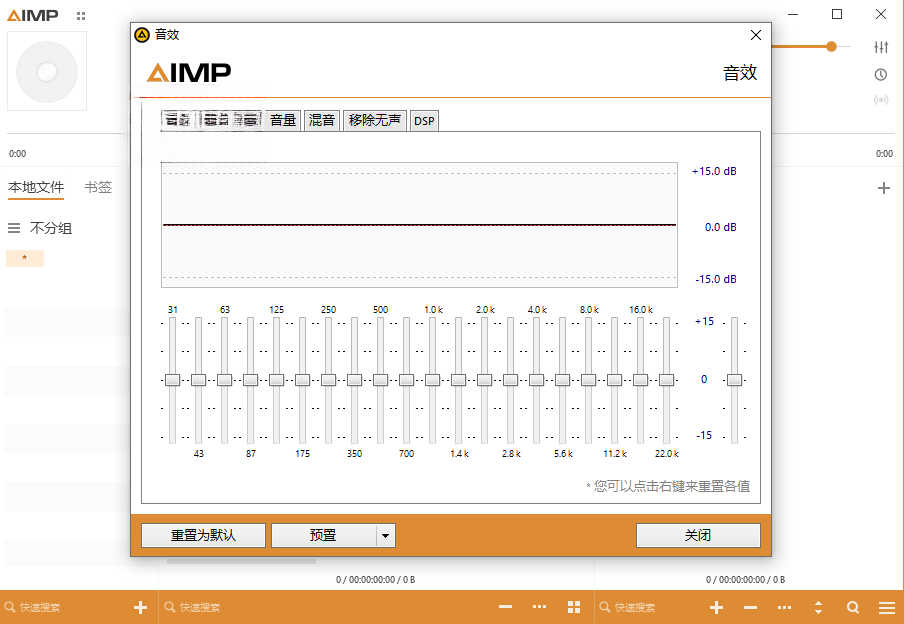
Task: Click the 22.0k equalizer slider handle
Action: pos(666,379)
